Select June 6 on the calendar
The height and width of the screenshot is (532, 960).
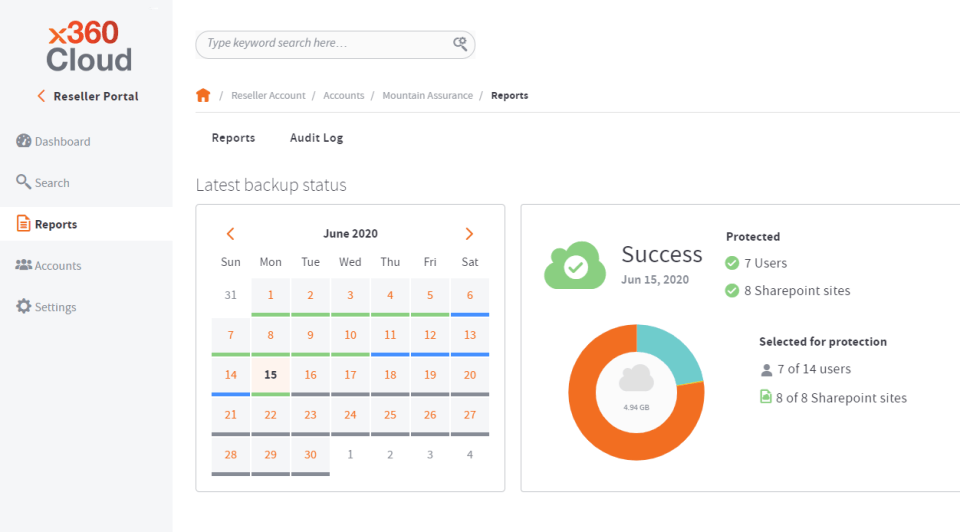tap(470, 296)
